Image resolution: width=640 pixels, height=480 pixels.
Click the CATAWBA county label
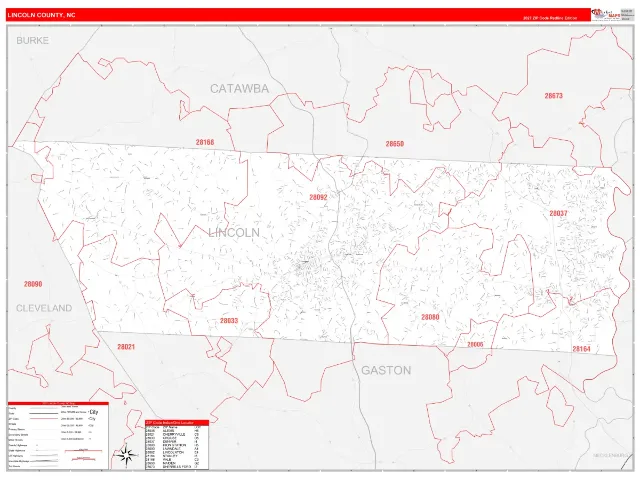click(x=240, y=89)
